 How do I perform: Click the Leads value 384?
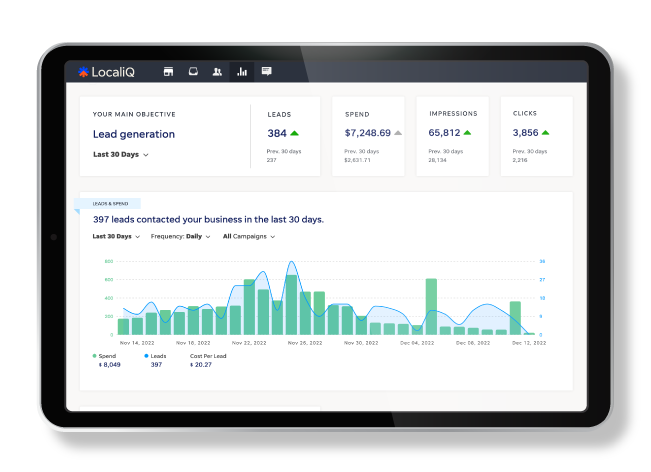pyautogui.click(x=277, y=133)
